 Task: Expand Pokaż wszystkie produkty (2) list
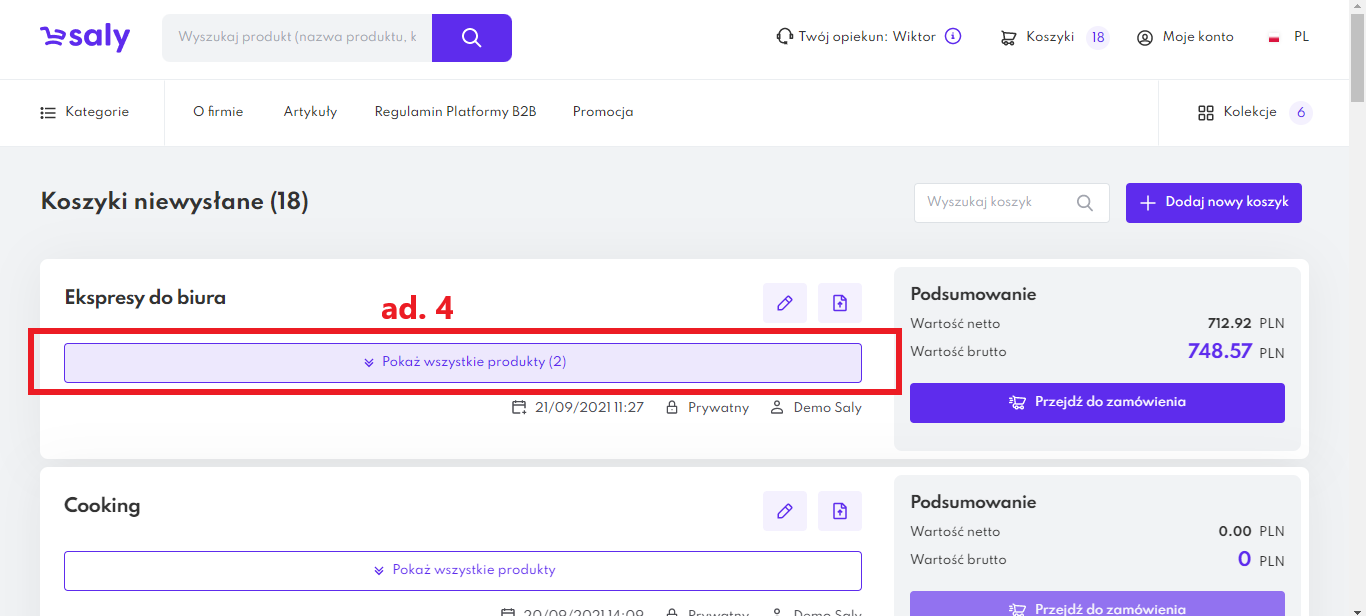tap(463, 362)
